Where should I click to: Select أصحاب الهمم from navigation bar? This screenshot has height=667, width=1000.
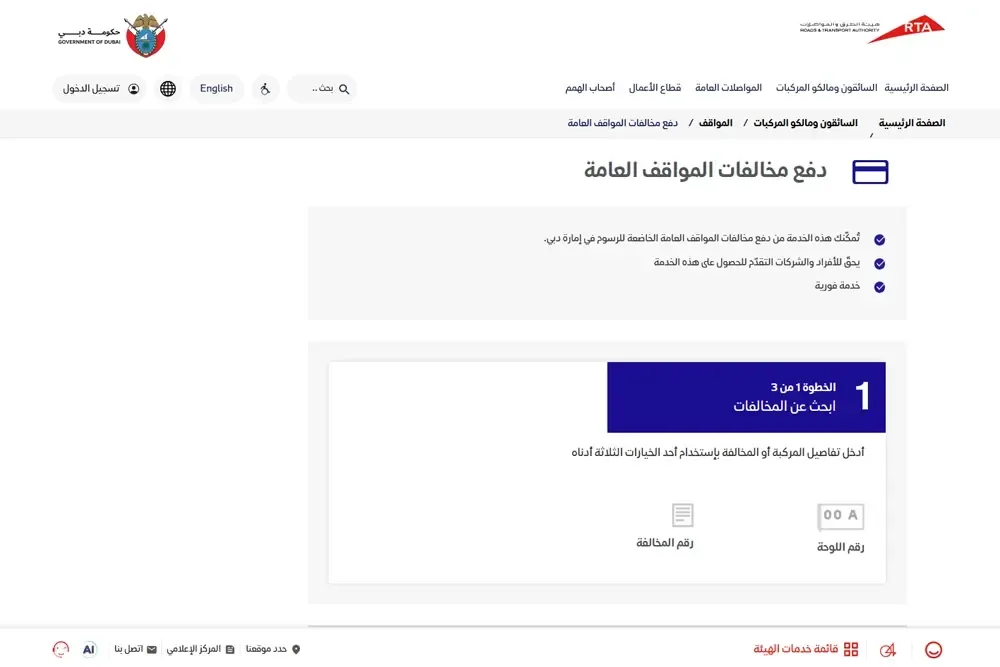click(x=590, y=87)
